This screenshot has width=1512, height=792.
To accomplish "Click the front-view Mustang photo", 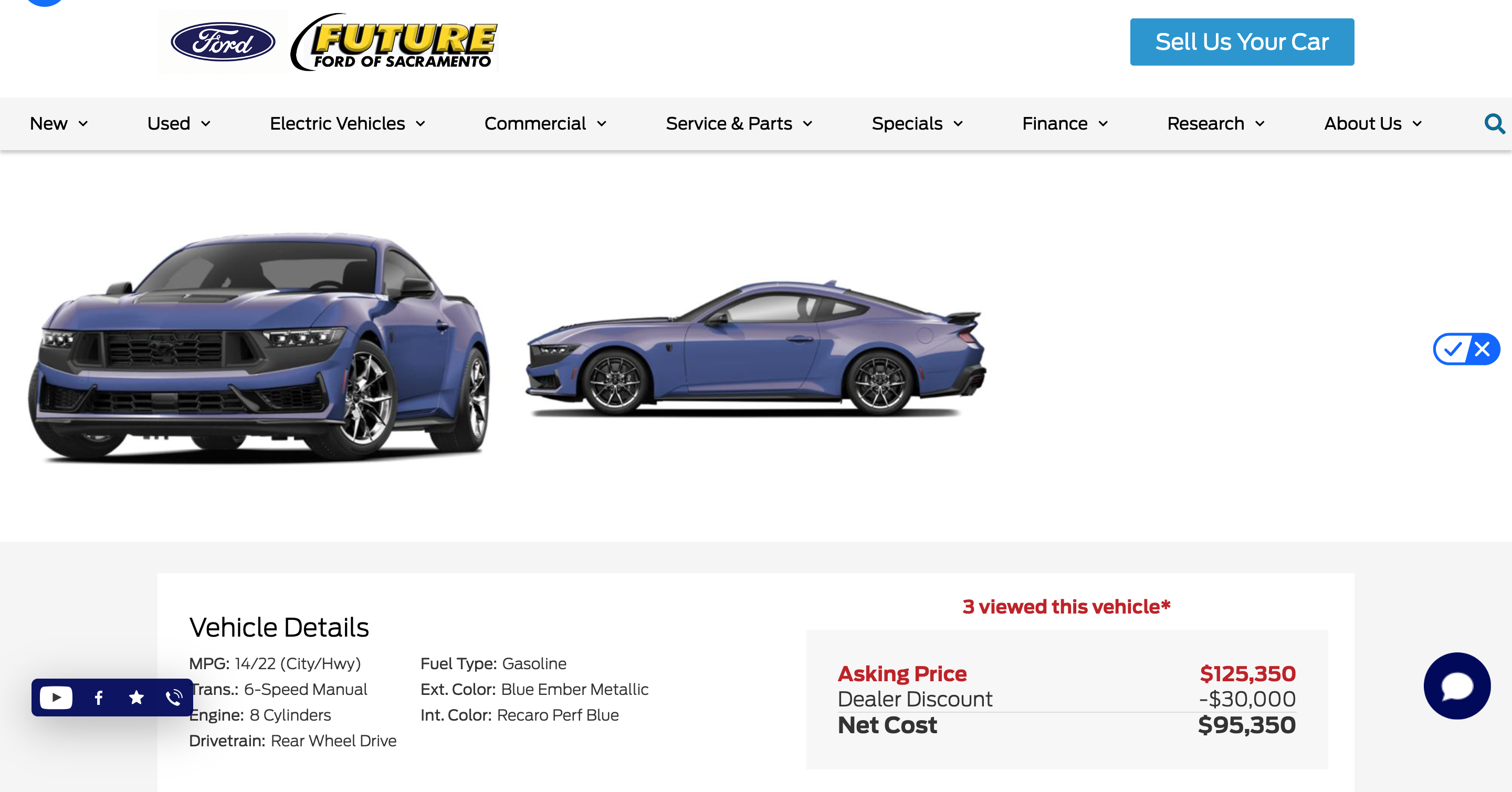I will point(258,346).
